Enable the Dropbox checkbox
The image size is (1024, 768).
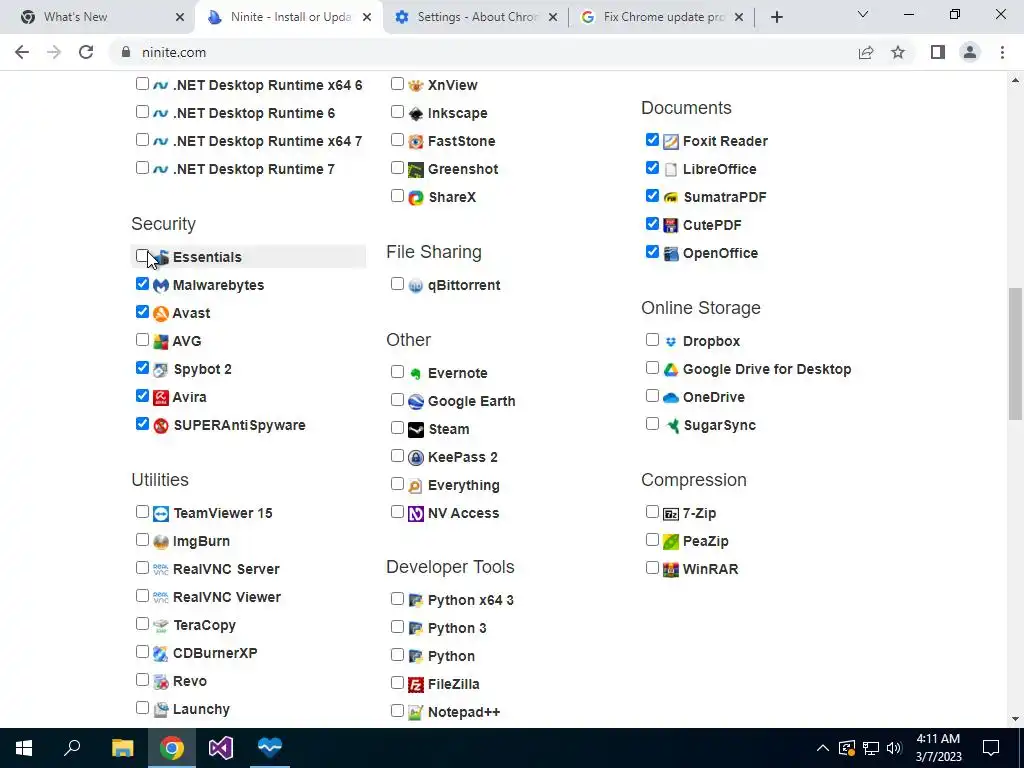pyautogui.click(x=652, y=340)
